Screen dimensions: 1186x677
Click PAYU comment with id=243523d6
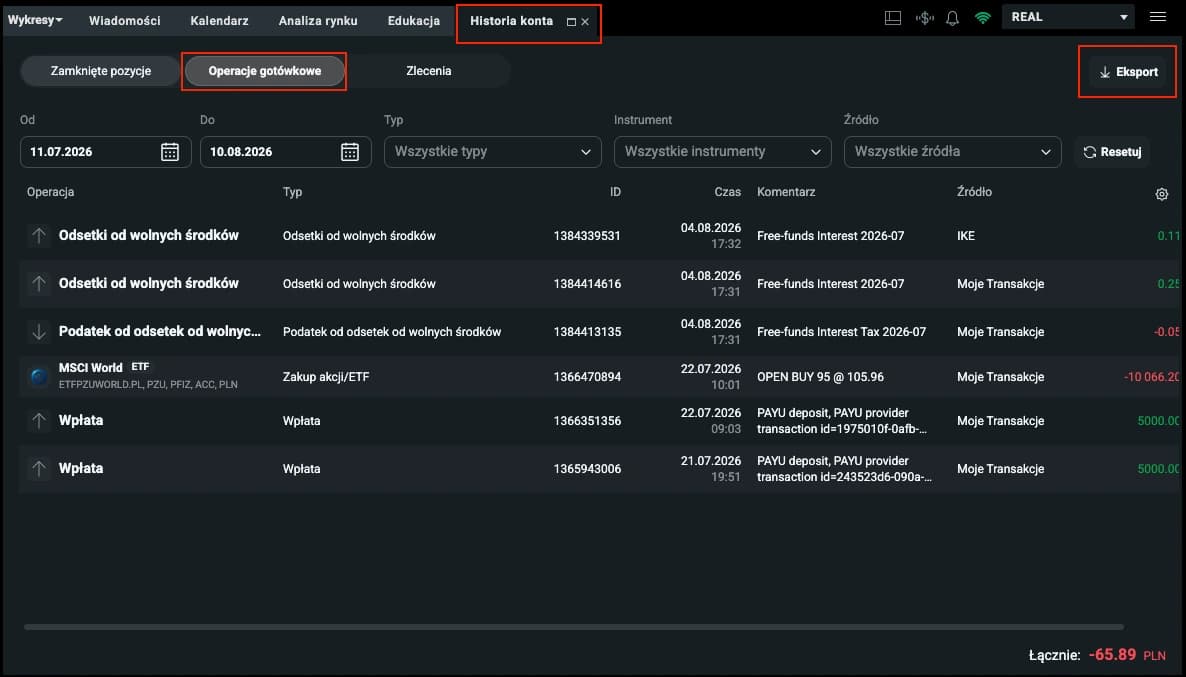(x=844, y=469)
